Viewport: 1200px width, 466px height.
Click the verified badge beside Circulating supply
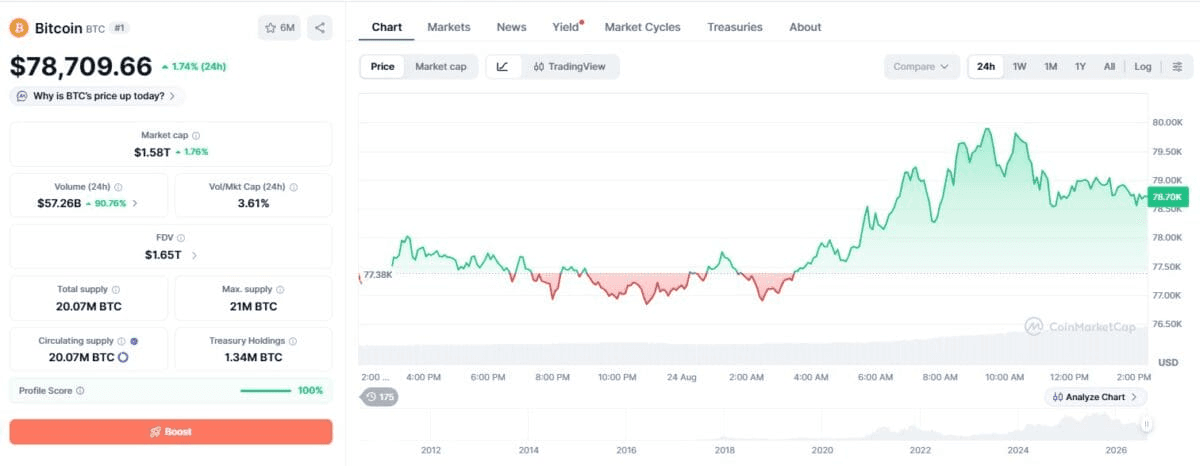[134, 341]
